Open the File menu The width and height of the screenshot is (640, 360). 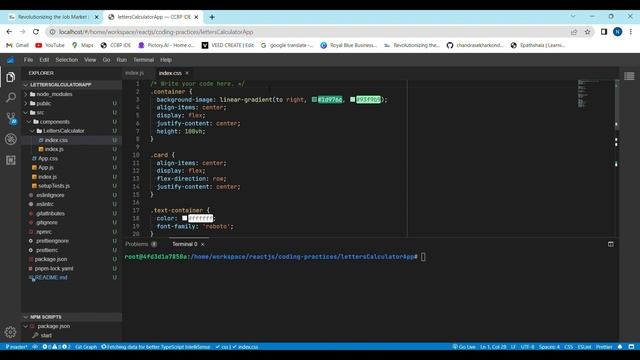[28, 60]
